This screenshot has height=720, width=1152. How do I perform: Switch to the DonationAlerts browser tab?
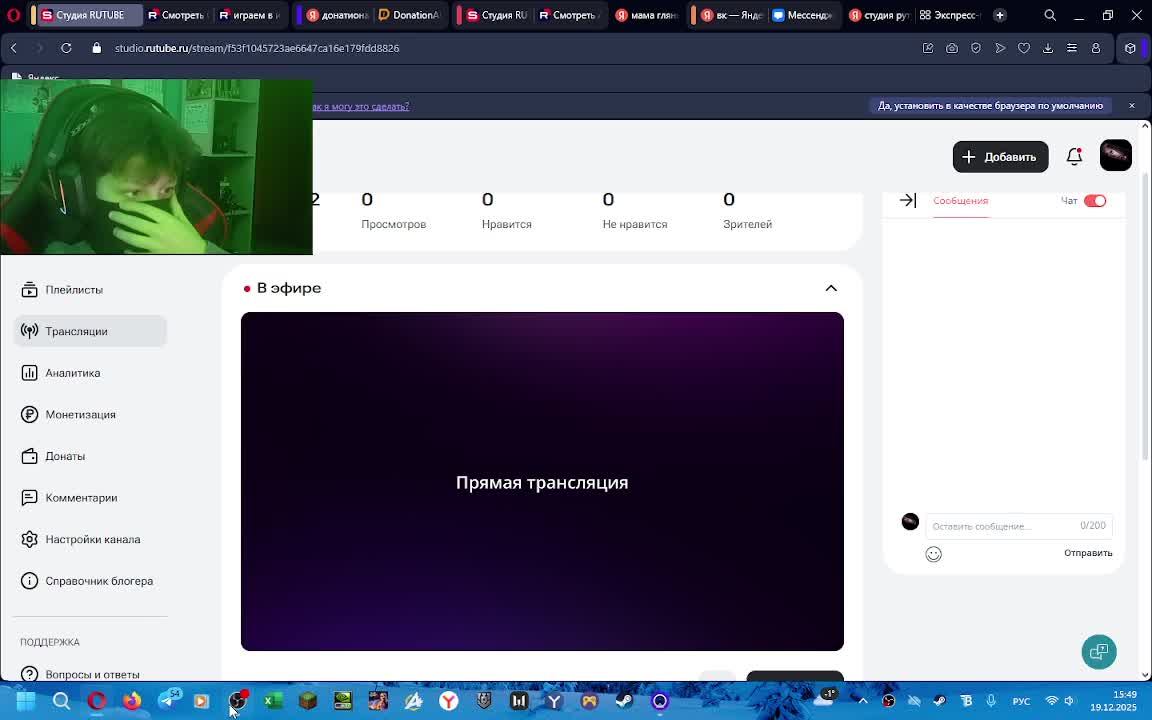(409, 15)
